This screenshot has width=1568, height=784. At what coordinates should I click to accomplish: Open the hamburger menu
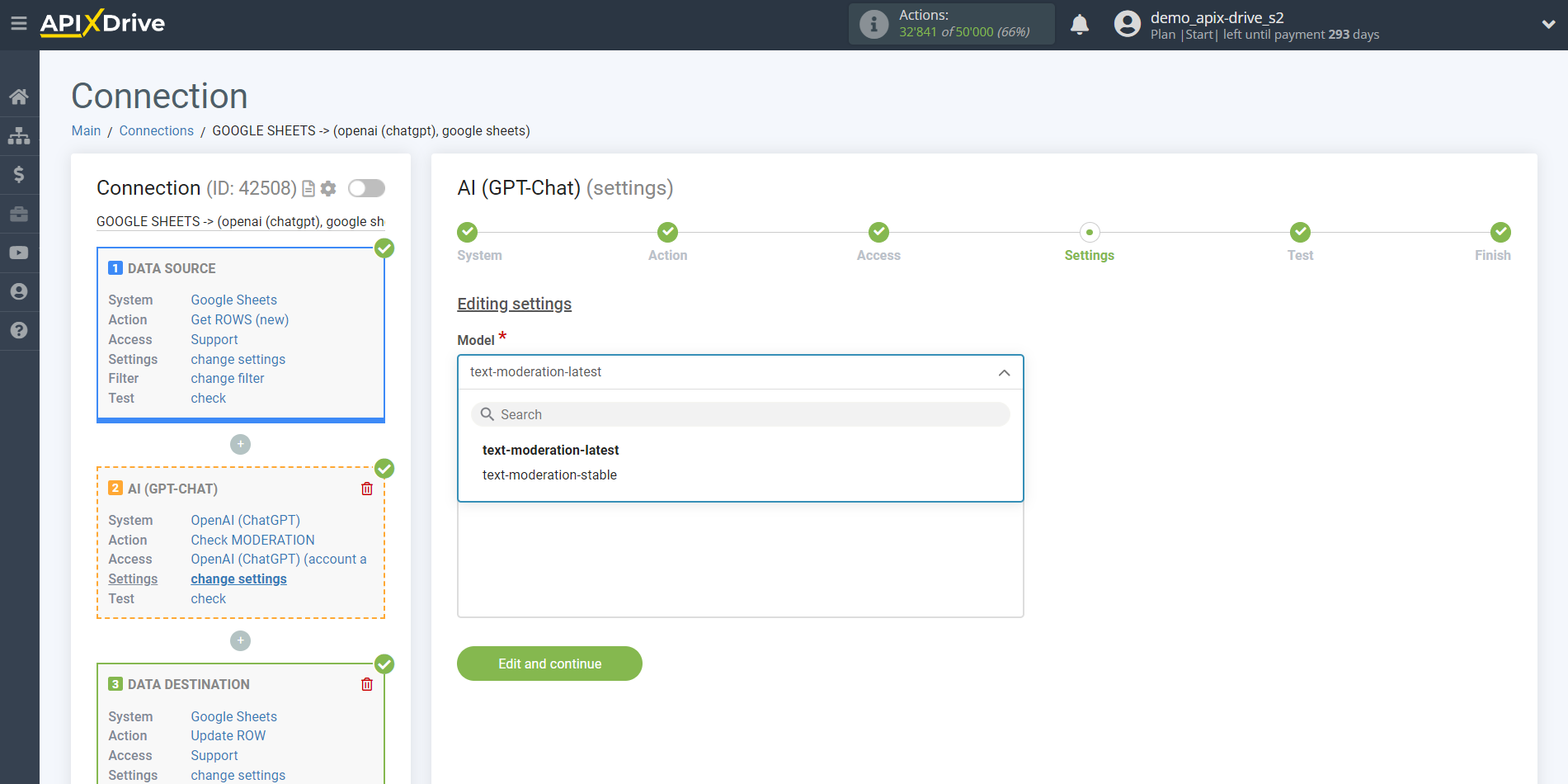coord(19,24)
